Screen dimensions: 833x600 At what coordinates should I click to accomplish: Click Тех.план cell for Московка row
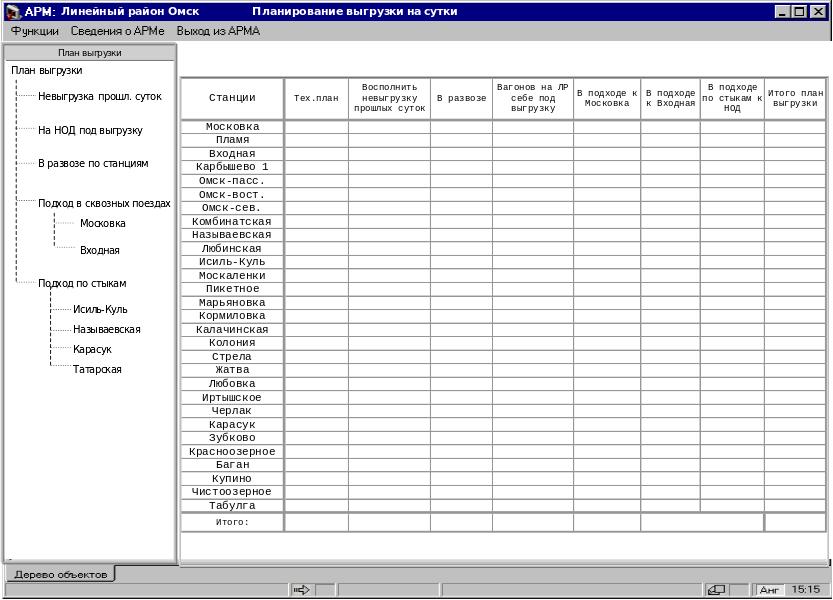click(x=317, y=126)
